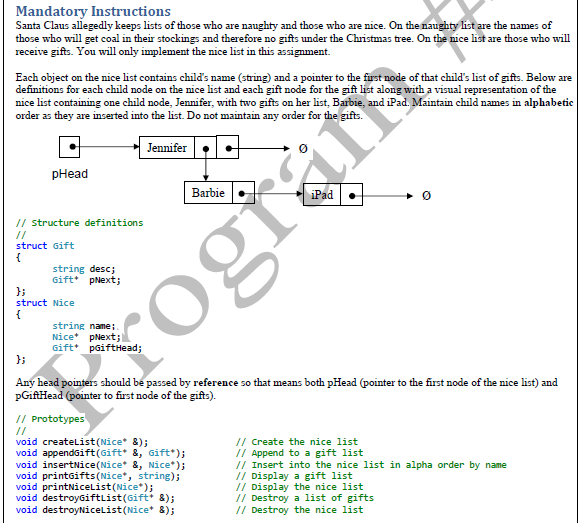Click the '// Destroy a list of gifts' comment
This screenshot has height=523, width=580.
304,498
